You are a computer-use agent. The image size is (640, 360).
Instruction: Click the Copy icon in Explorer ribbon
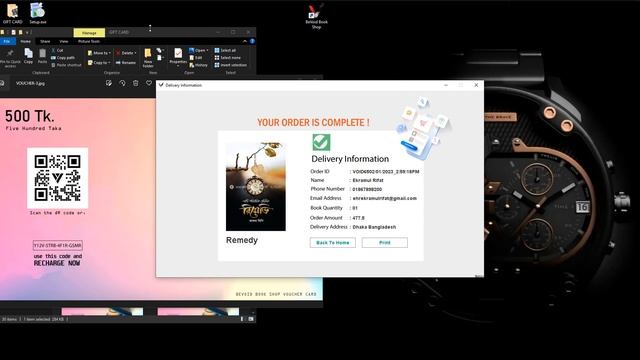28,56
